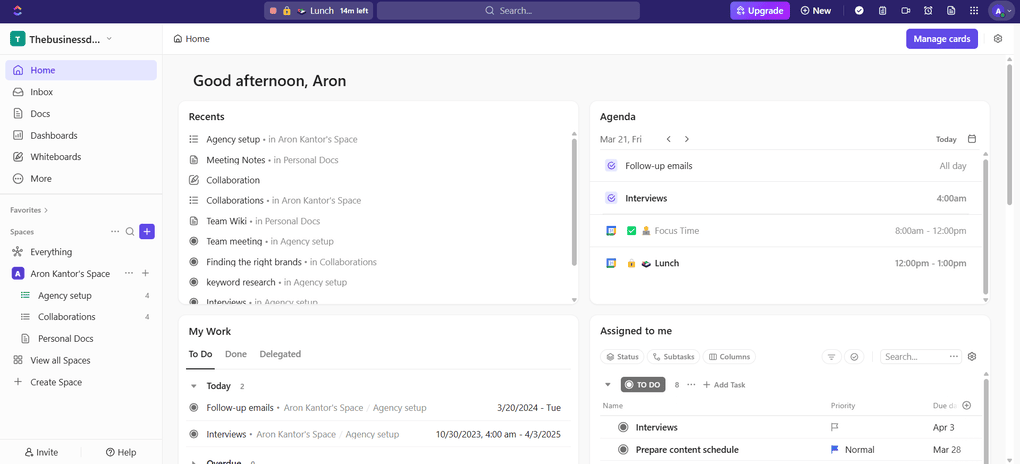Click the ClickUp logo in top bar
The image size is (1020, 464).
pos(18,10)
